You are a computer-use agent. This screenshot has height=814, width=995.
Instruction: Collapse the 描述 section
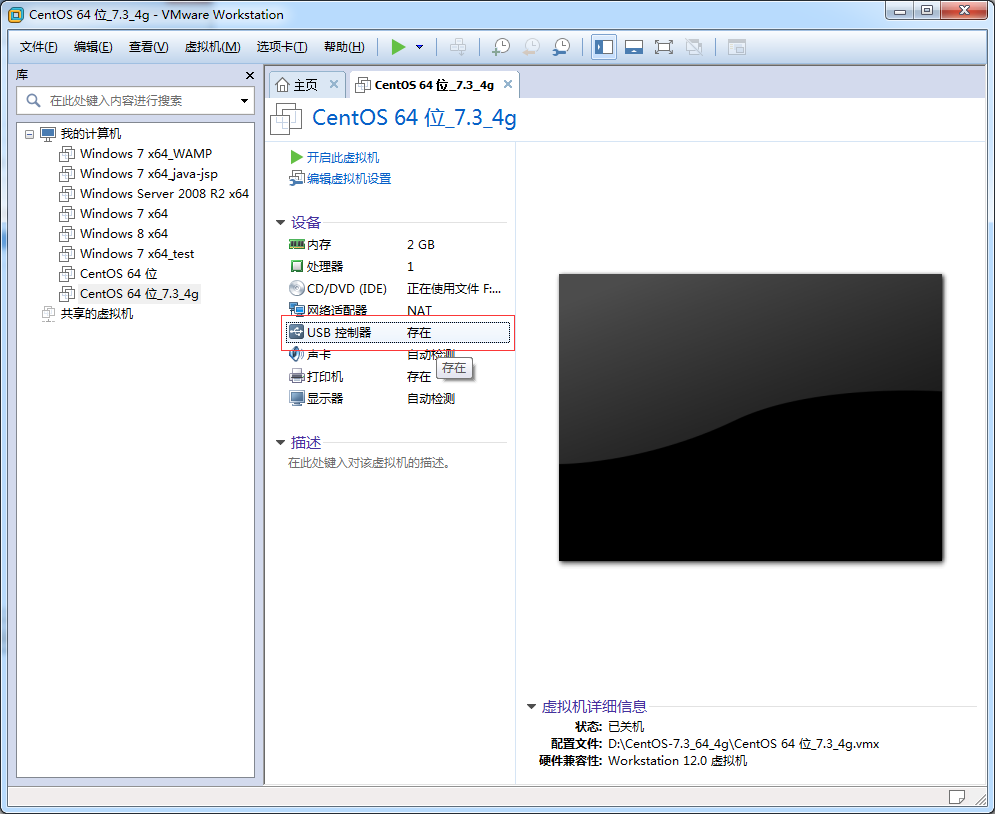tap(280, 443)
